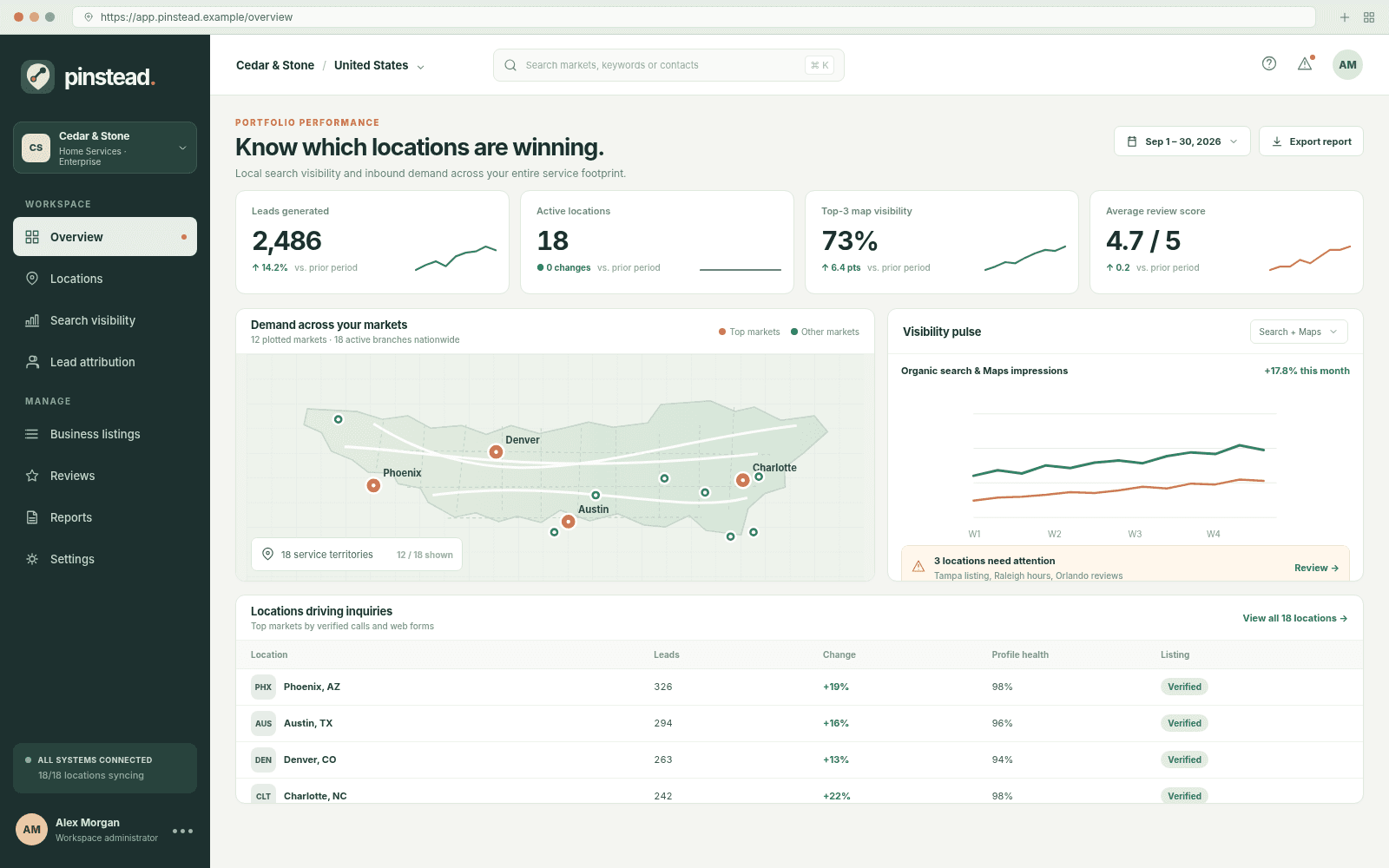Open Lead attribution in the sidebar
1389x868 pixels.
coord(105,362)
